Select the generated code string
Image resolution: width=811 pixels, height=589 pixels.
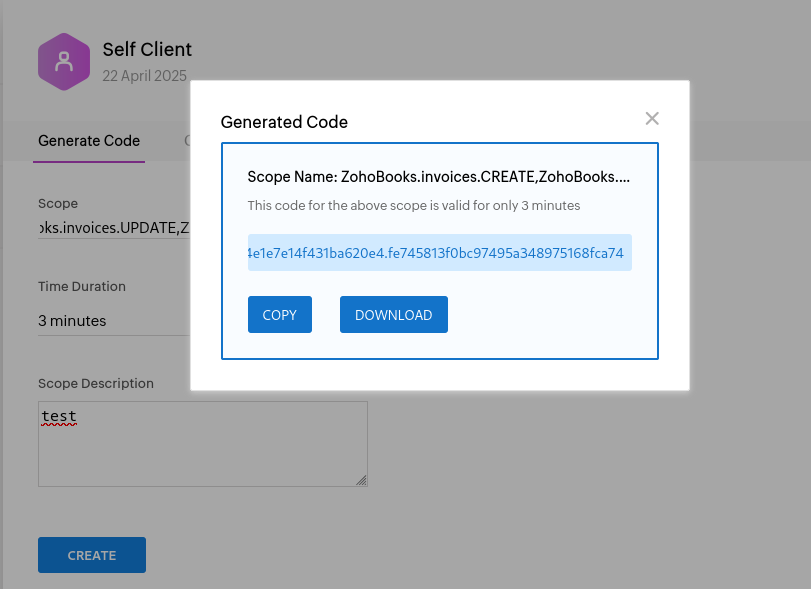(440, 252)
